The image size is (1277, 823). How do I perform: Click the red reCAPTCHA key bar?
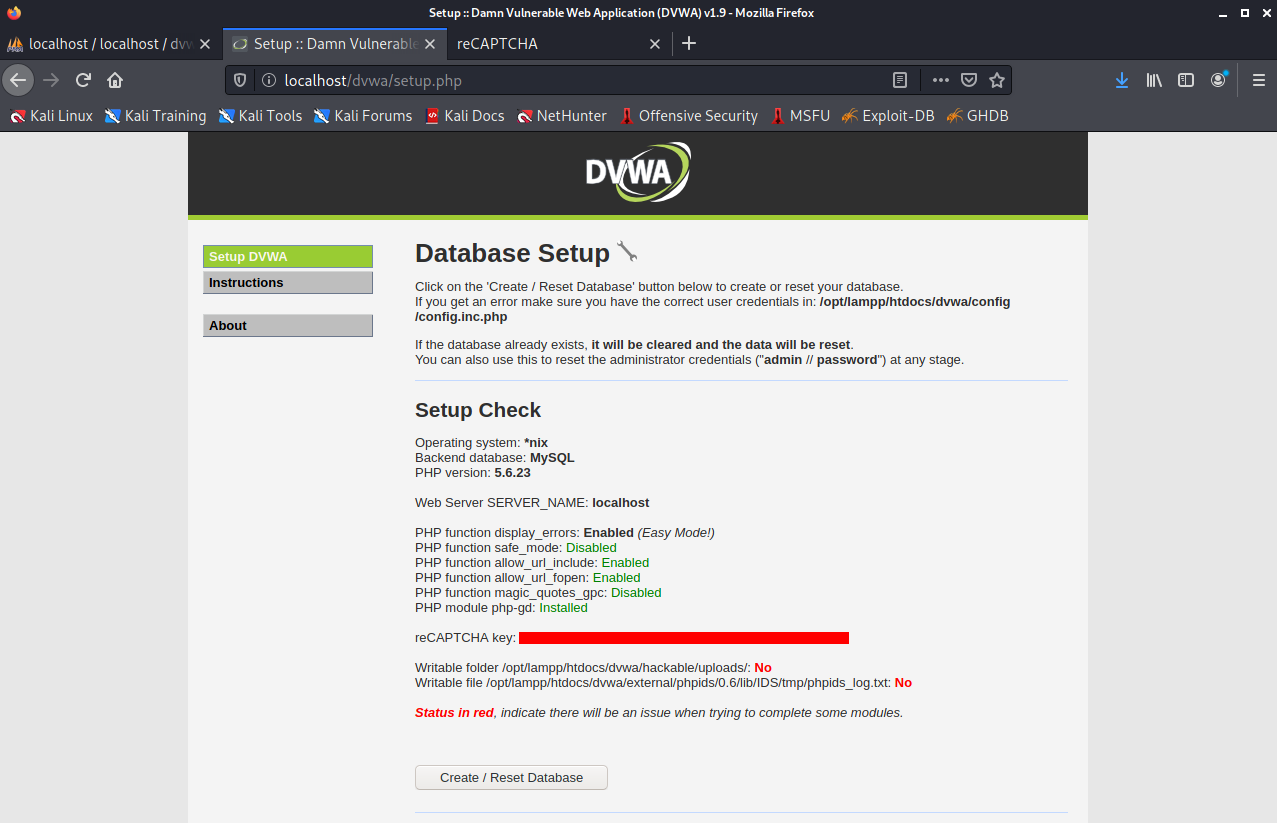[x=684, y=638]
